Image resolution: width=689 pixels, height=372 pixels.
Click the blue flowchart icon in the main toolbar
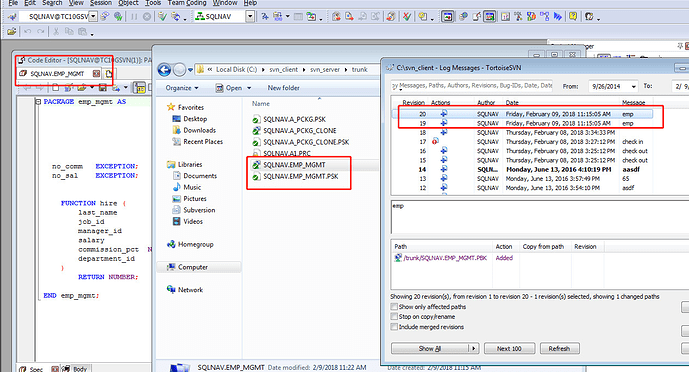(544, 17)
